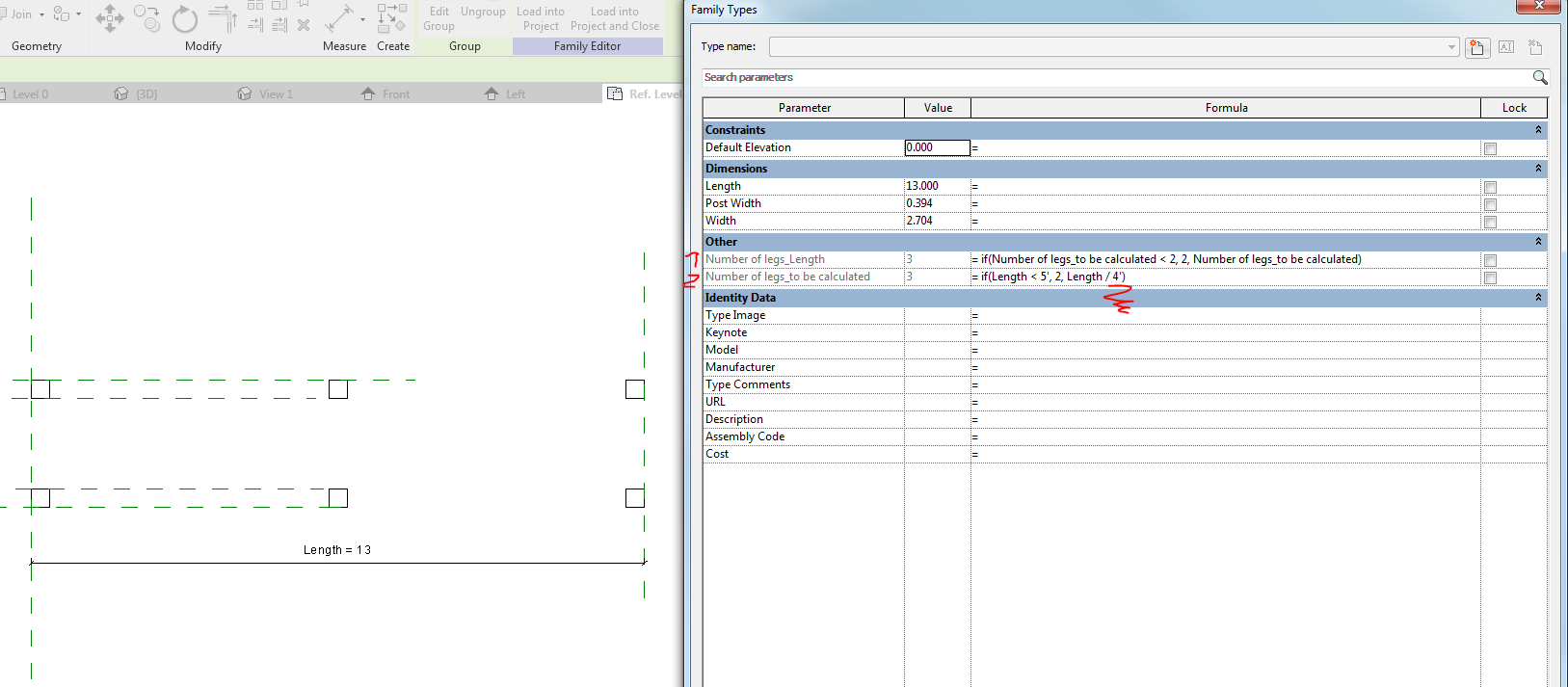This screenshot has height=687, width=1568.
Task: Click the Length value cell 13.000
Action: [x=937, y=186]
